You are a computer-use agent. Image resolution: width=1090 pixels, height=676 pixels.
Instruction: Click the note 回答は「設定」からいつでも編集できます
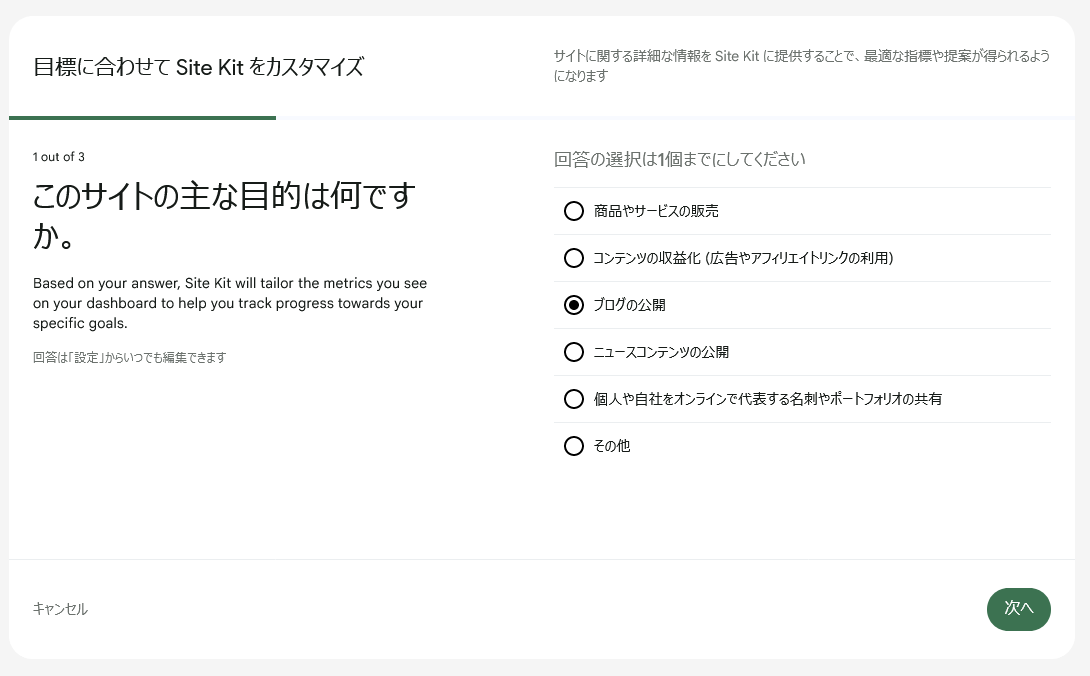pyautogui.click(x=129, y=357)
